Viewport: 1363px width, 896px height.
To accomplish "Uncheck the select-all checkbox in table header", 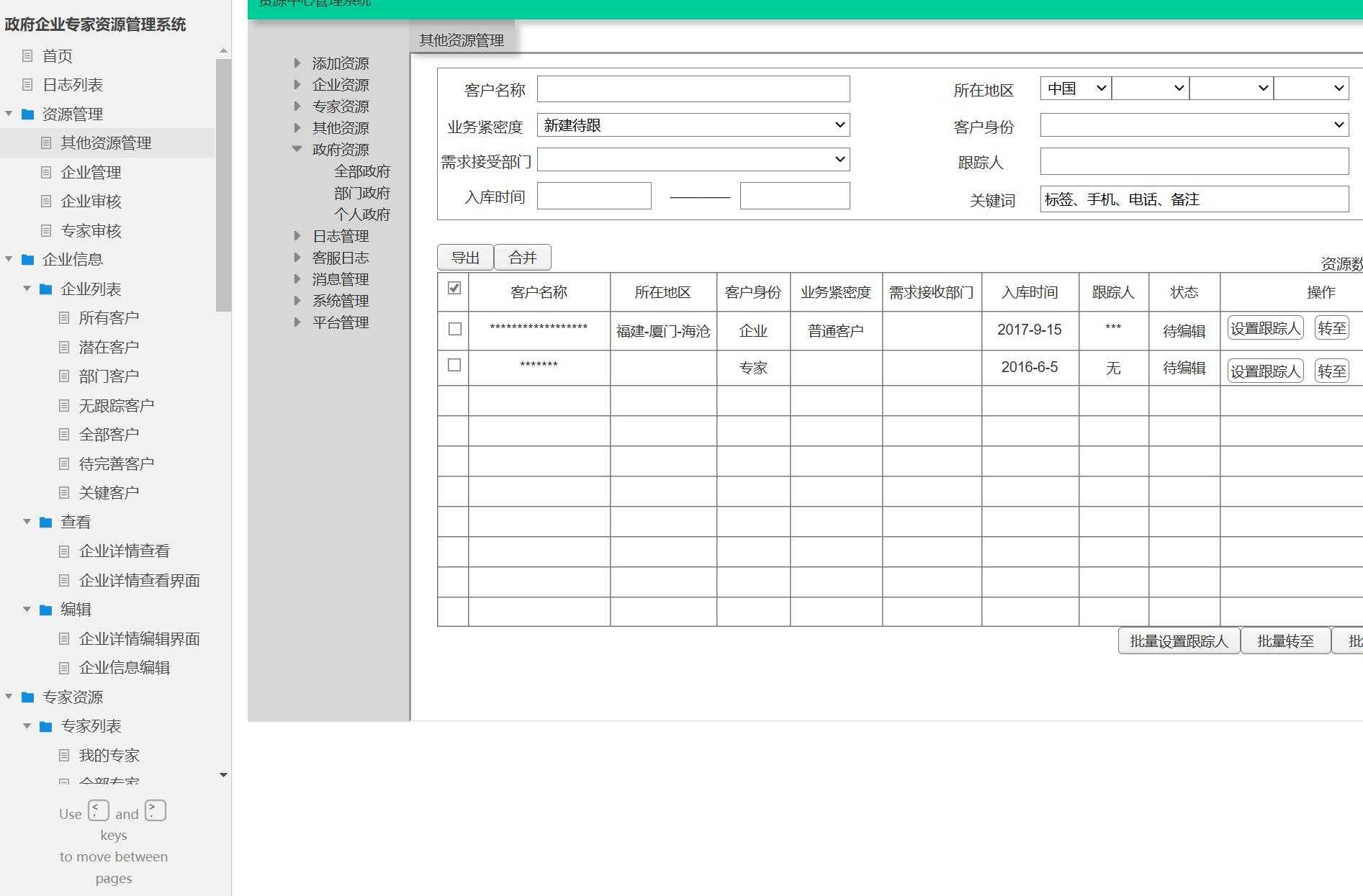I will [x=454, y=288].
